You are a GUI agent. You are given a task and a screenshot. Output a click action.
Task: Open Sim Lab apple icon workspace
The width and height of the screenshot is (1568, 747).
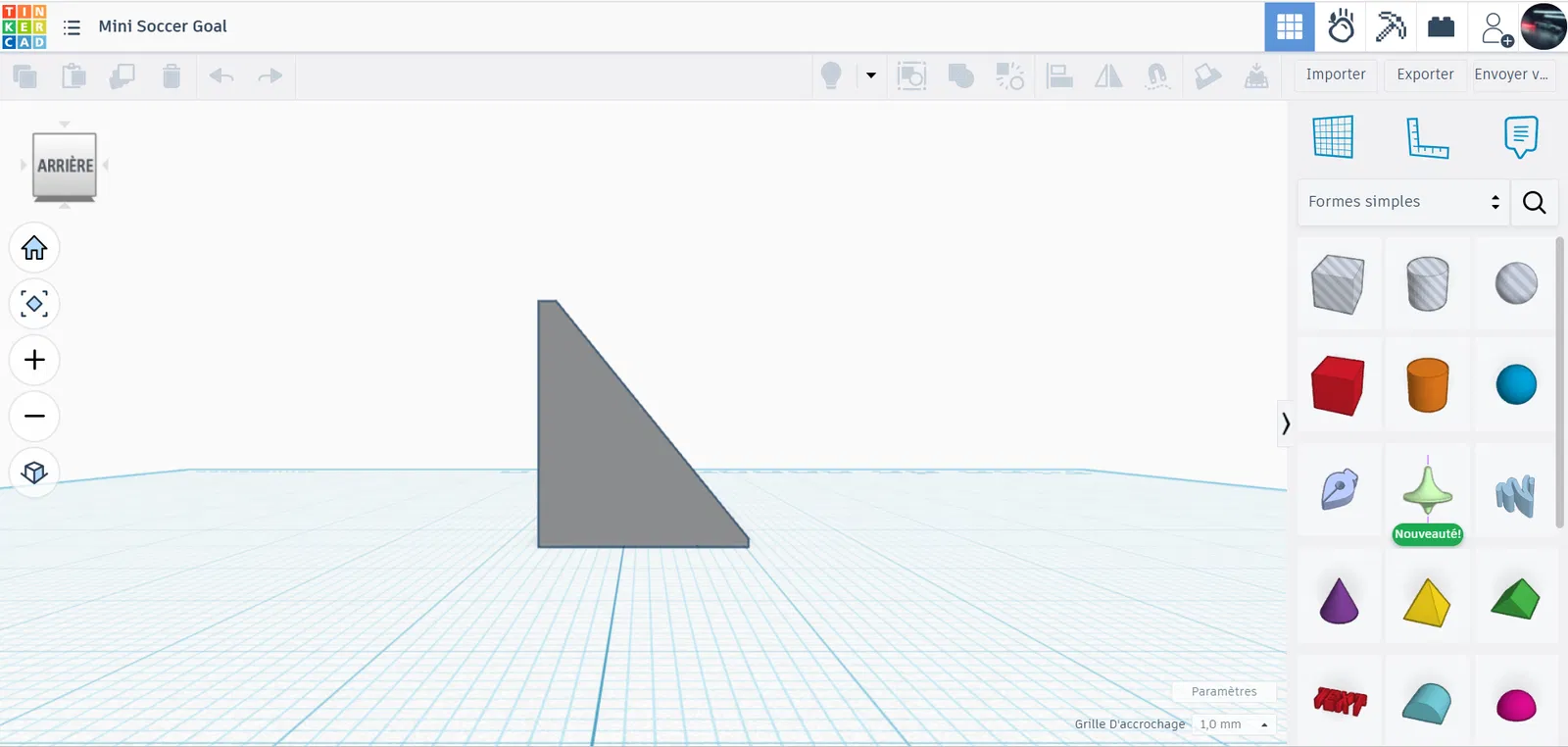[x=1341, y=26]
